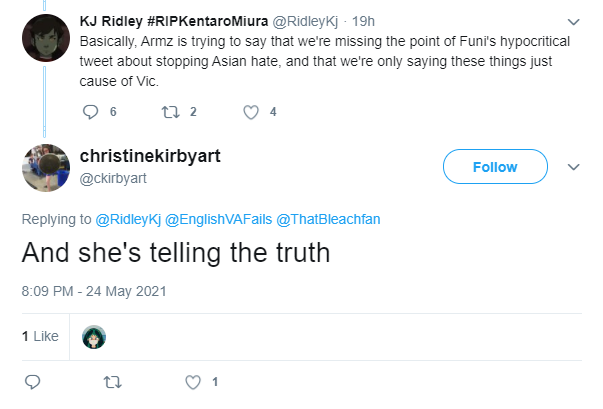The height and width of the screenshot is (409, 603).
Task: Click the @ckirbyart handle
Action: click(x=113, y=178)
